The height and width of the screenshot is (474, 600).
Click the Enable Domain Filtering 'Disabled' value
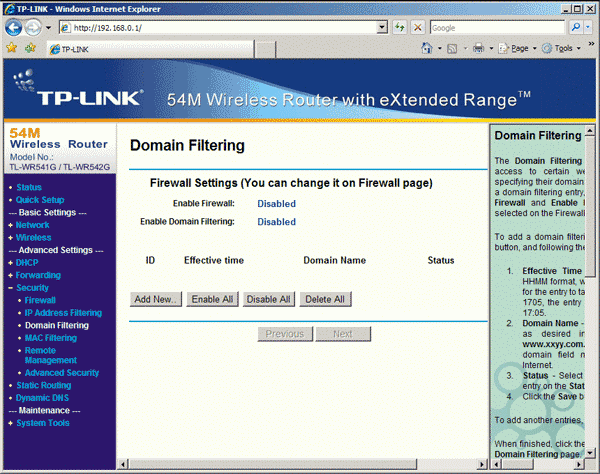tap(276, 222)
